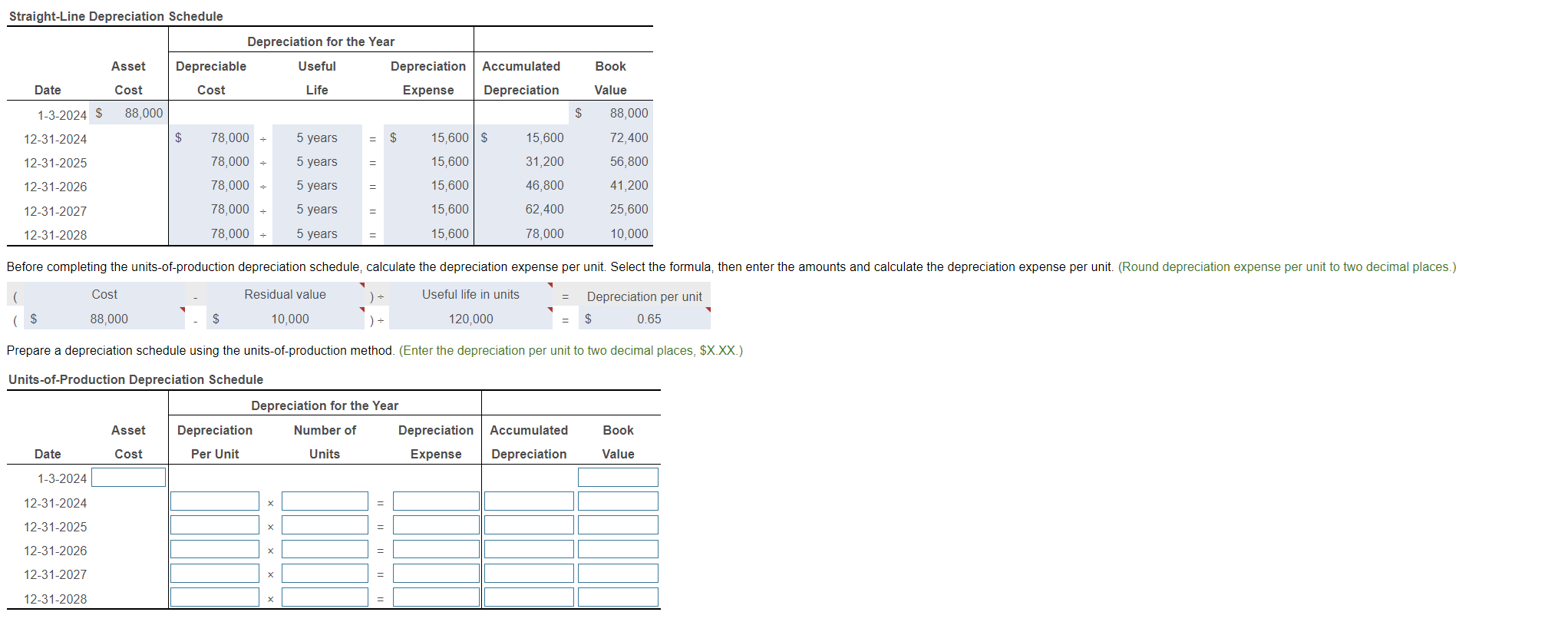The width and height of the screenshot is (1568, 622).
Task: Click the Straight-Line Depreciation Schedule heading
Action: pyautogui.click(x=116, y=16)
